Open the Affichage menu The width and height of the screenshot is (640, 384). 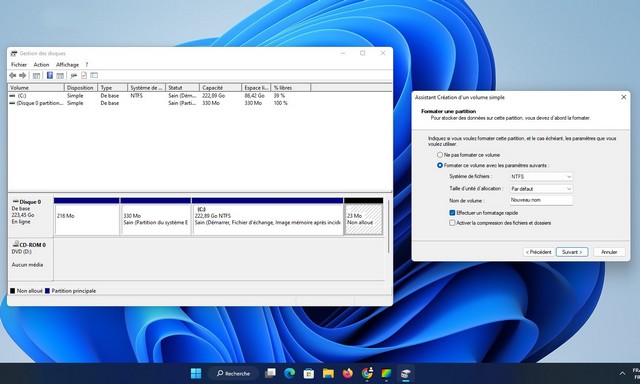pyautogui.click(x=67, y=65)
